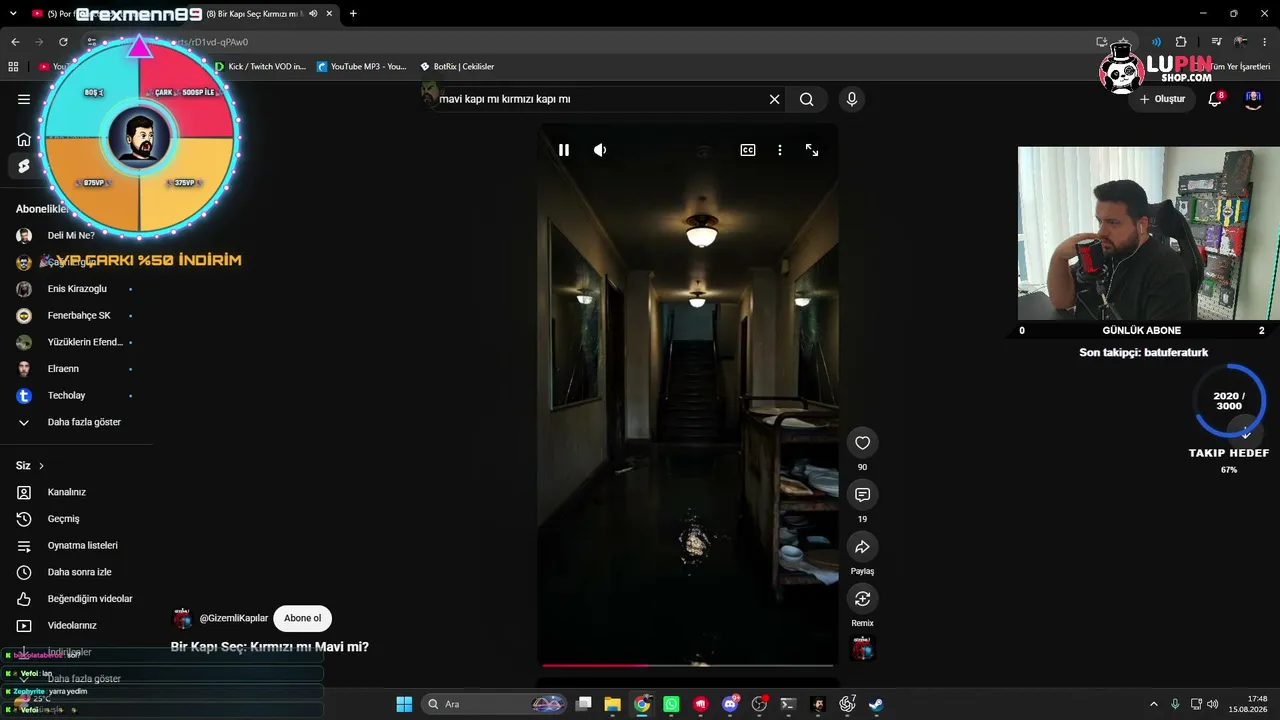
Task: Open Kick / Twitch VOD bookmark
Action: pos(260,67)
